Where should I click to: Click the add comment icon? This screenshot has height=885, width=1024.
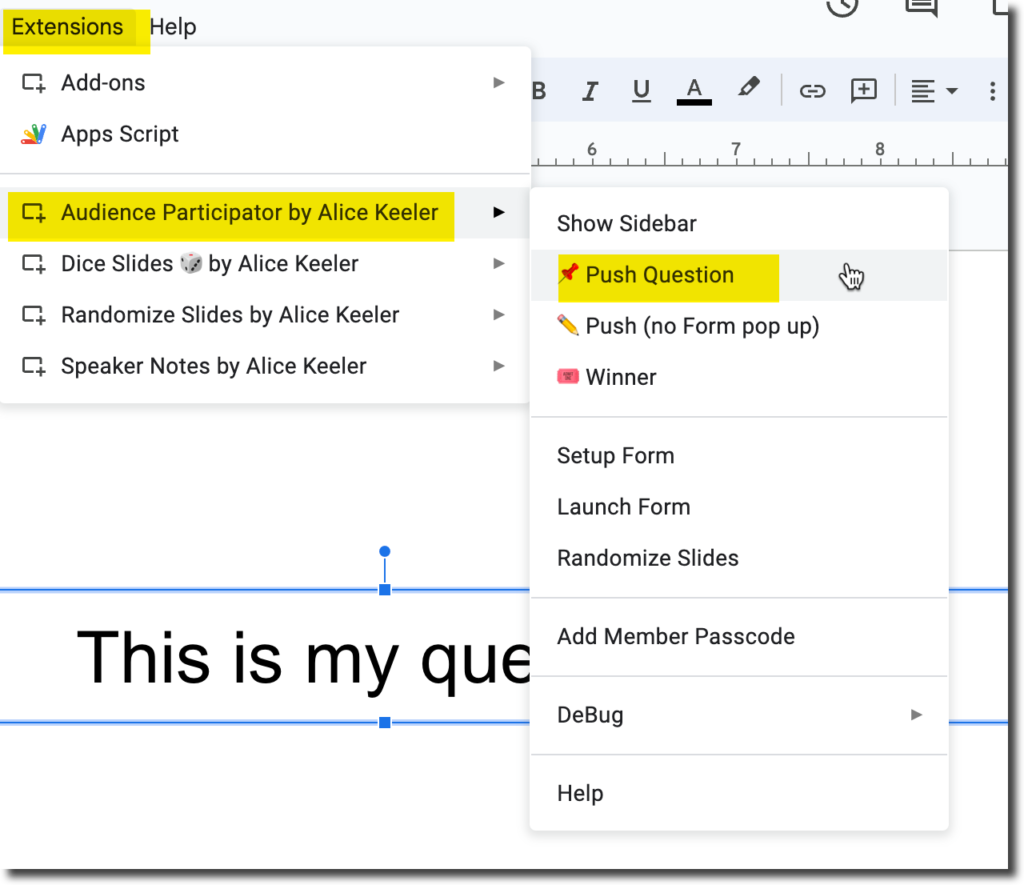[x=863, y=91]
